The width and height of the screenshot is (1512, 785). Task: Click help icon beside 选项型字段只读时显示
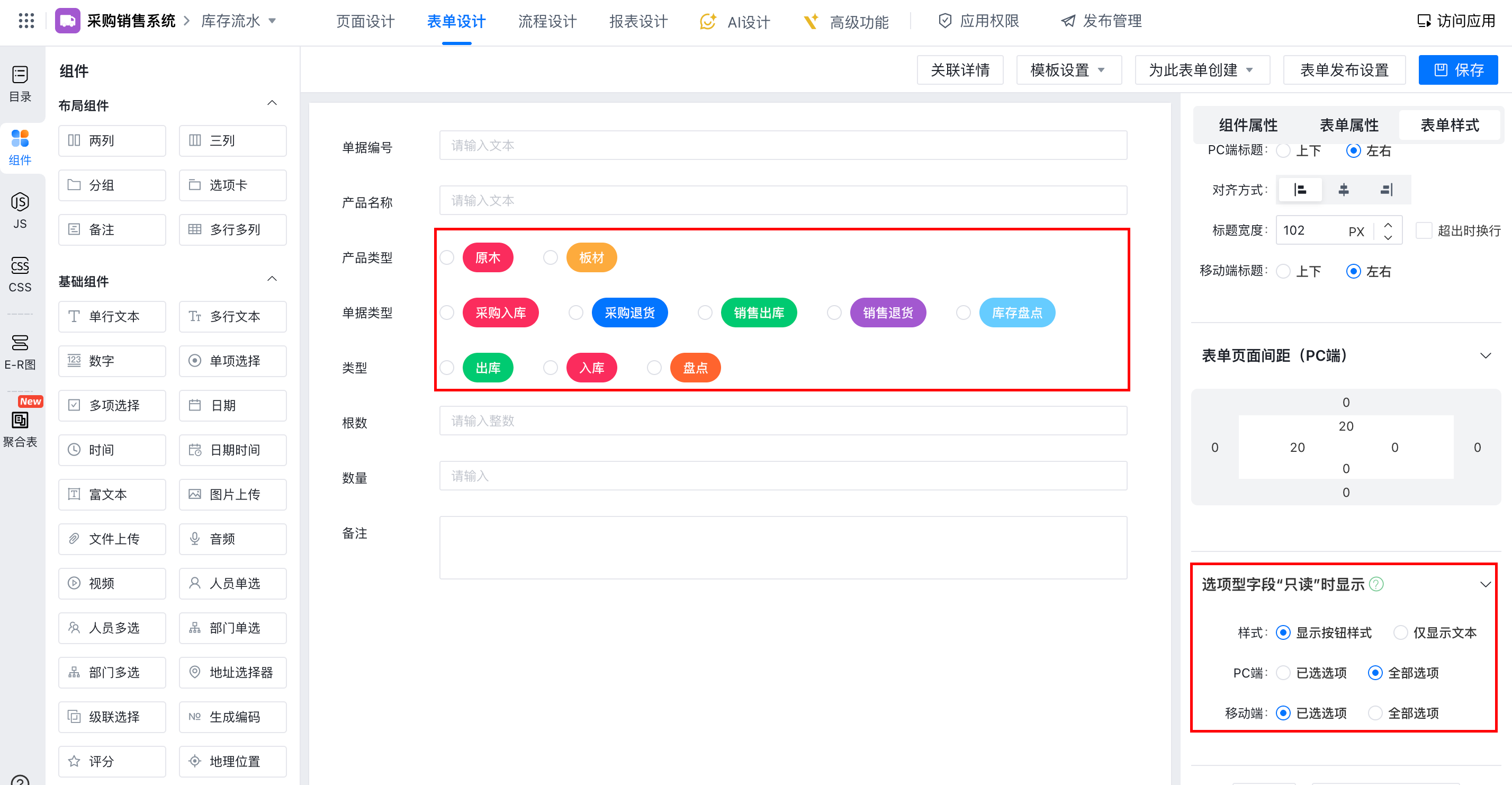point(1376,584)
